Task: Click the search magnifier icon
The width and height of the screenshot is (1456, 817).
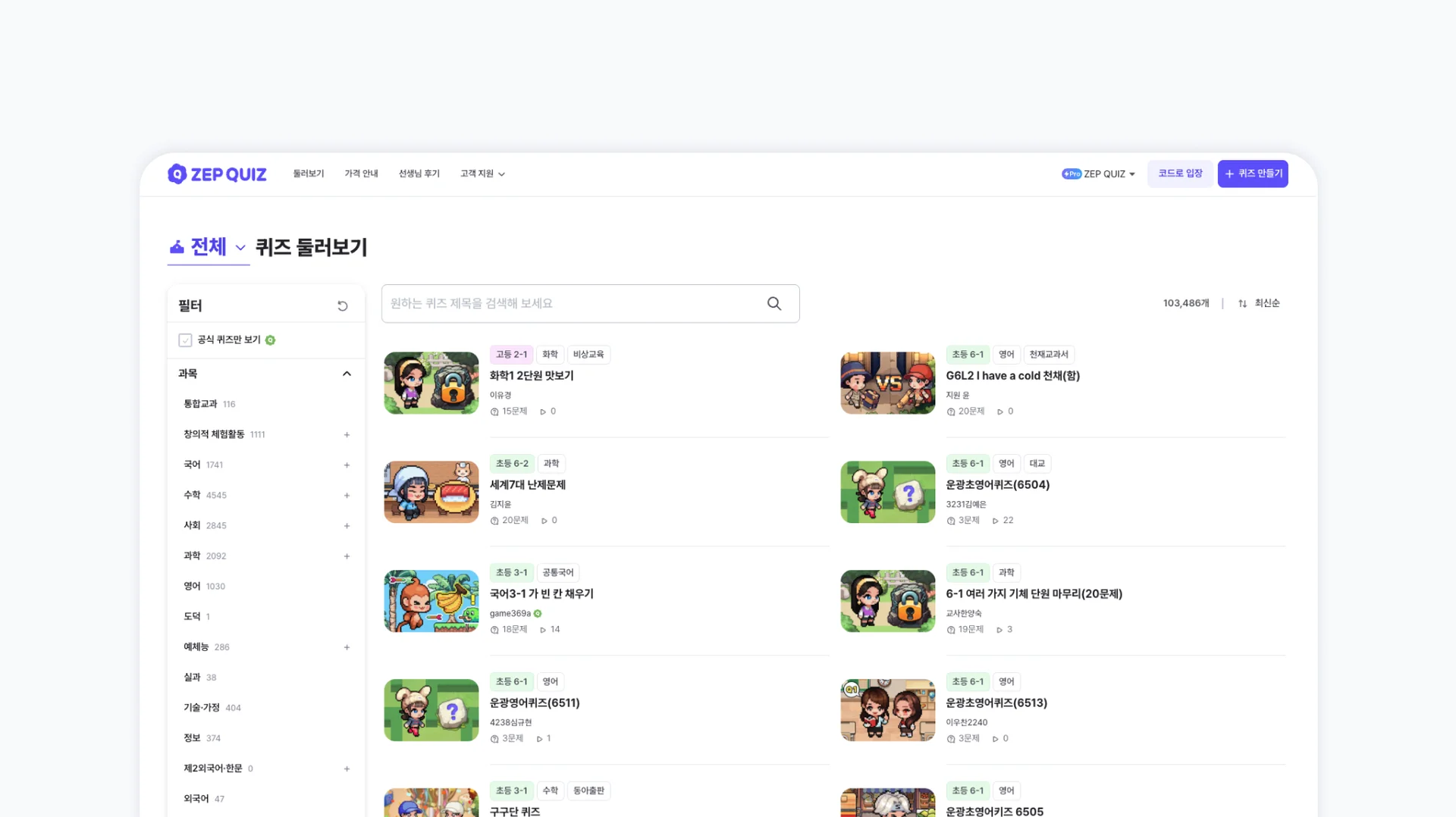Action: point(774,303)
